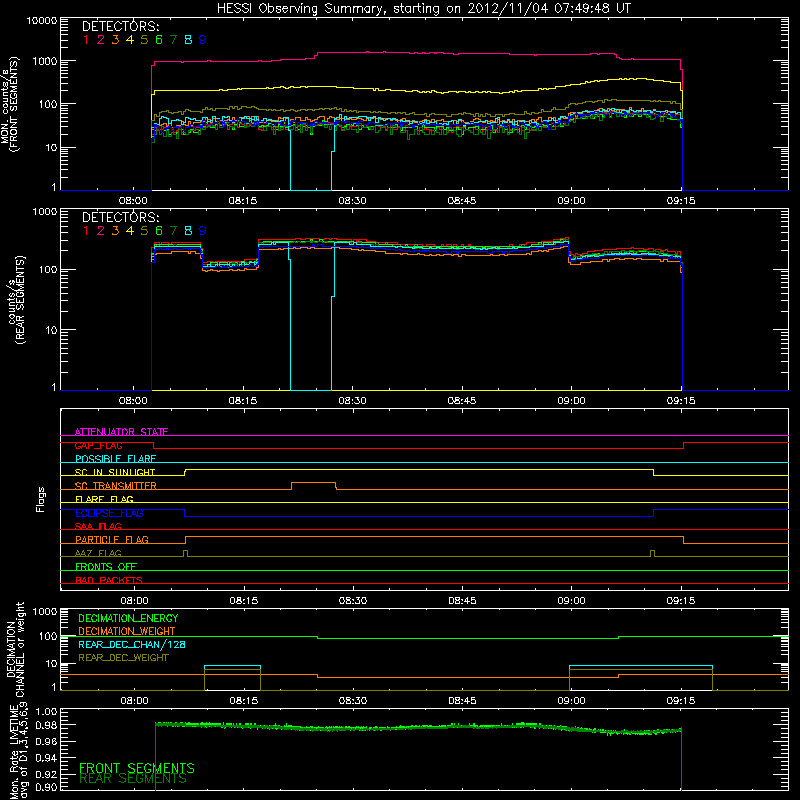Click the SC_IN_SUNLIGHT flag label
800x800 pixels.
115,472
